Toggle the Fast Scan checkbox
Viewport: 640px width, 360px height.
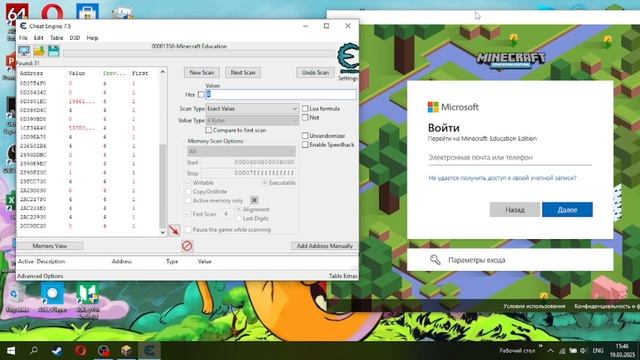tap(189, 213)
